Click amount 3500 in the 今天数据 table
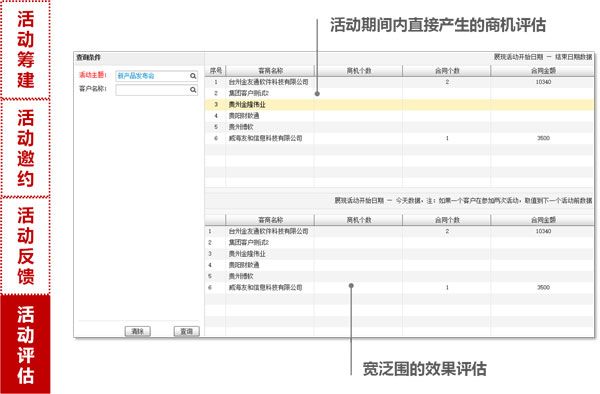The image size is (600, 394). click(543, 287)
